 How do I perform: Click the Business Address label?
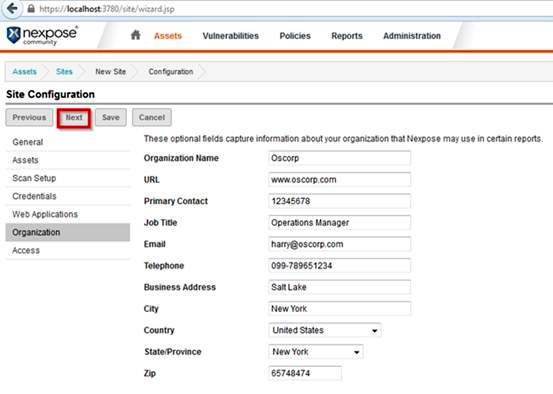click(180, 287)
